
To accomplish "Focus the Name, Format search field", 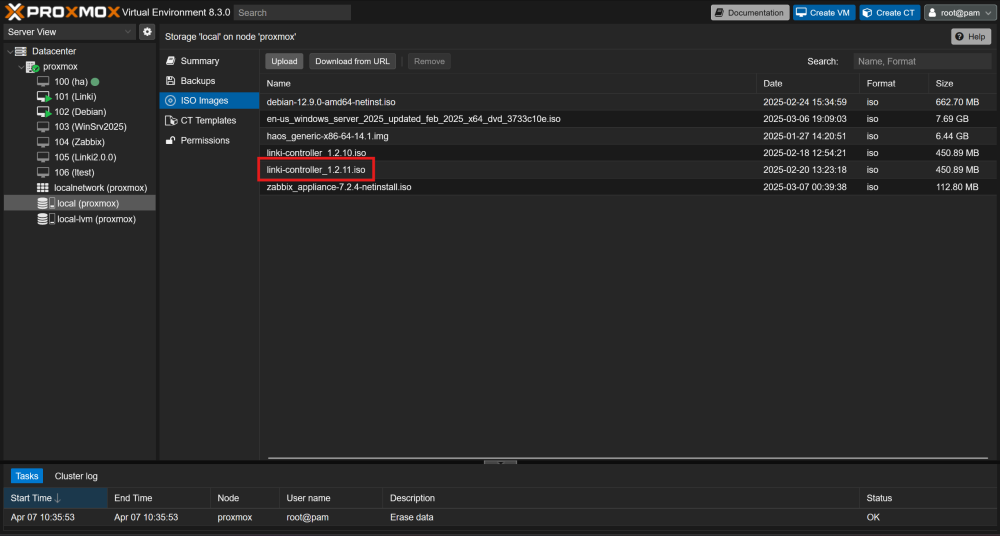I will coord(922,61).
